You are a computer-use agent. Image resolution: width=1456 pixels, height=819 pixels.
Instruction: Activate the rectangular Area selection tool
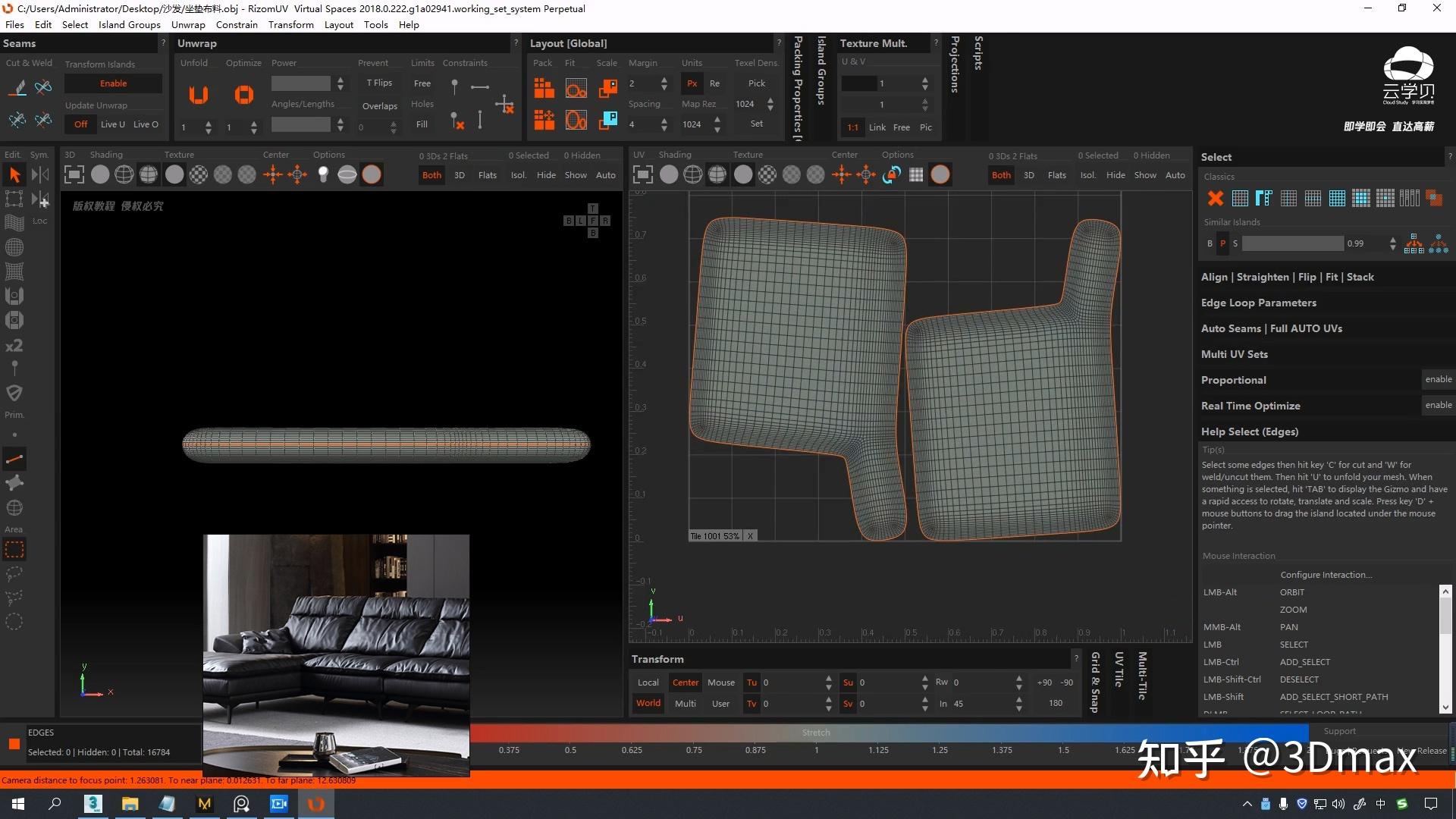[x=14, y=549]
